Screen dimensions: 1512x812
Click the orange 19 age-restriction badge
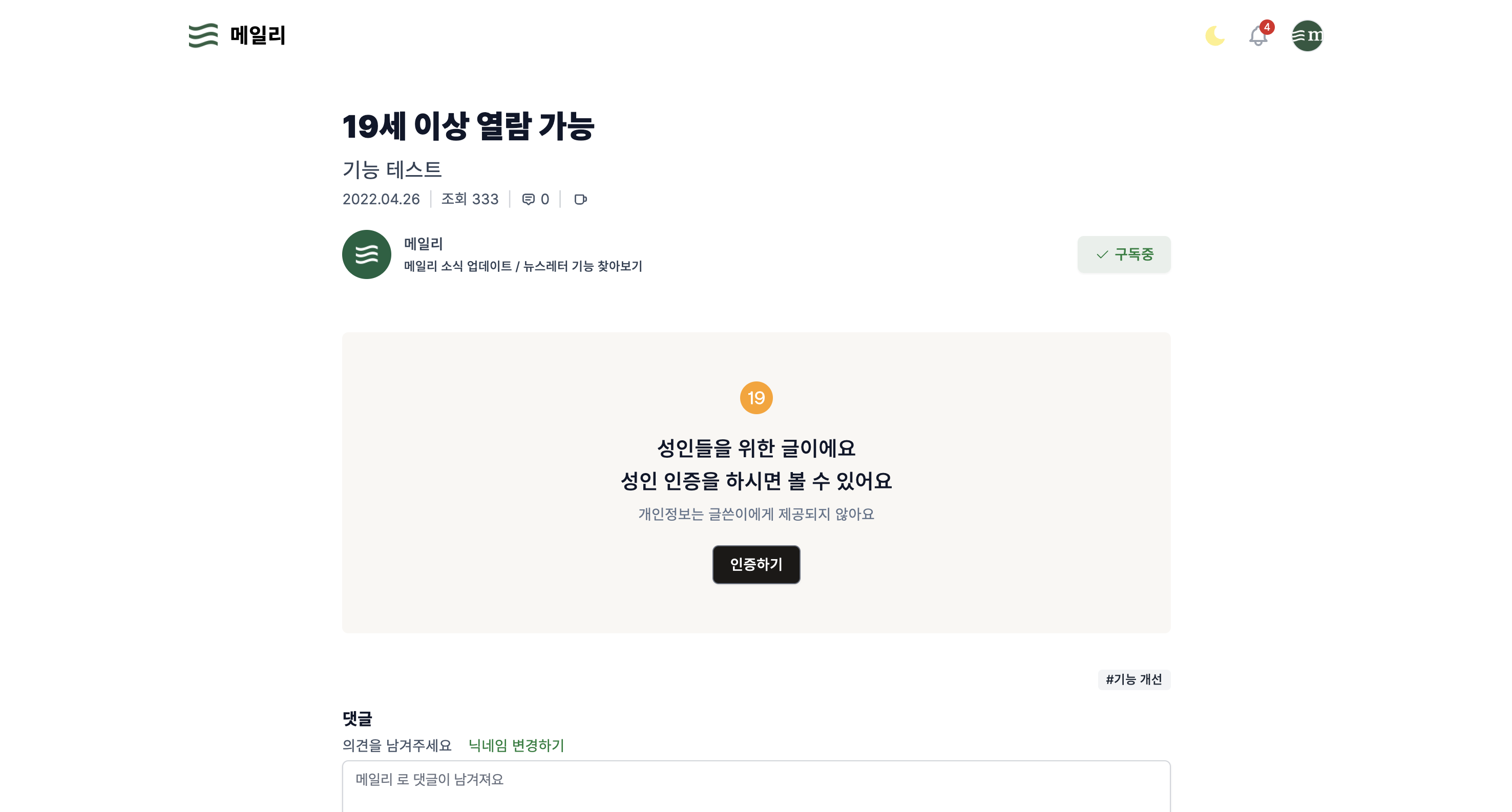[756, 397]
